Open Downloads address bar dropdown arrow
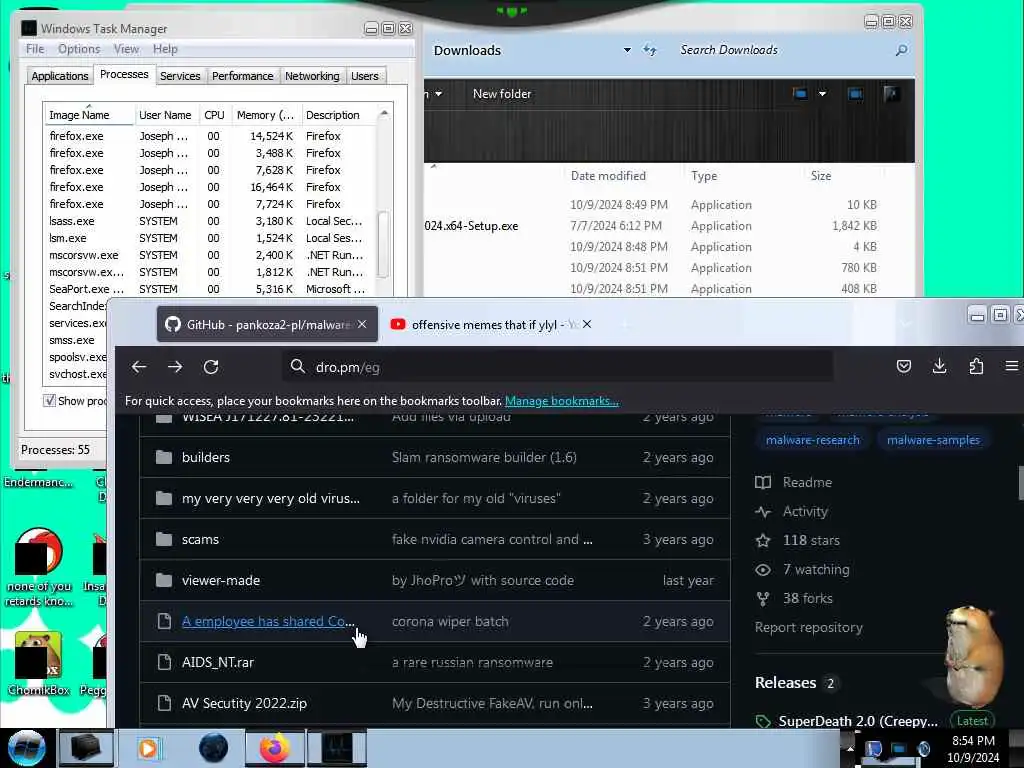Screen dimensions: 1024x768 tap(627, 50)
